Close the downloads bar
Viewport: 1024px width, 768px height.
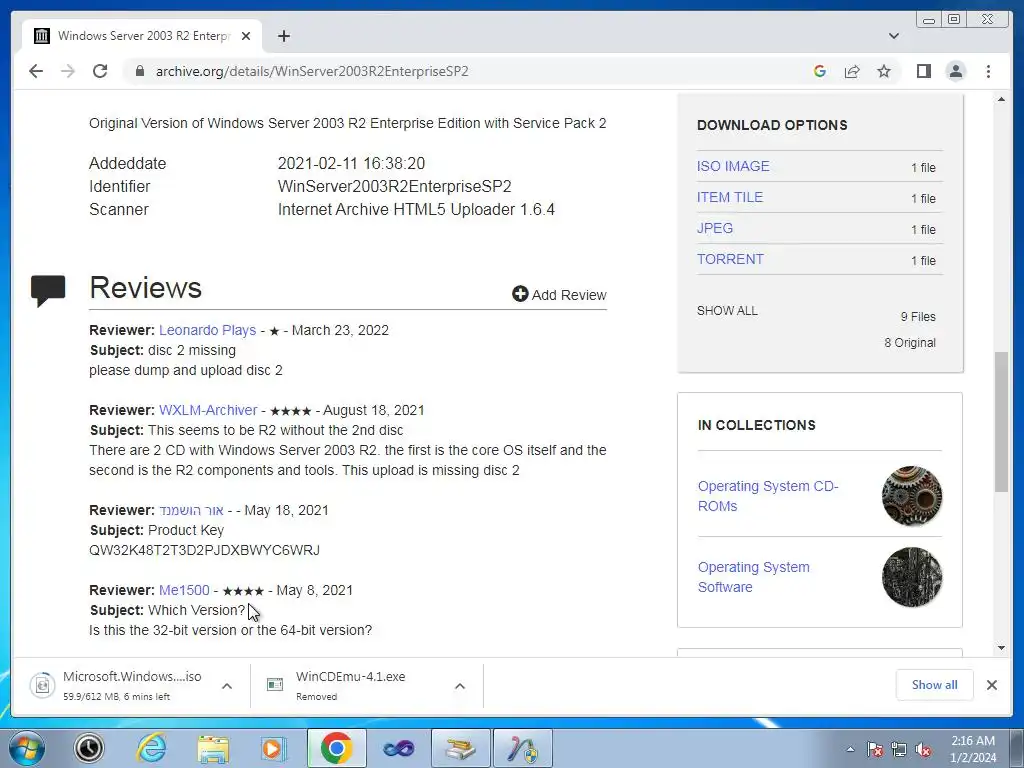point(991,685)
